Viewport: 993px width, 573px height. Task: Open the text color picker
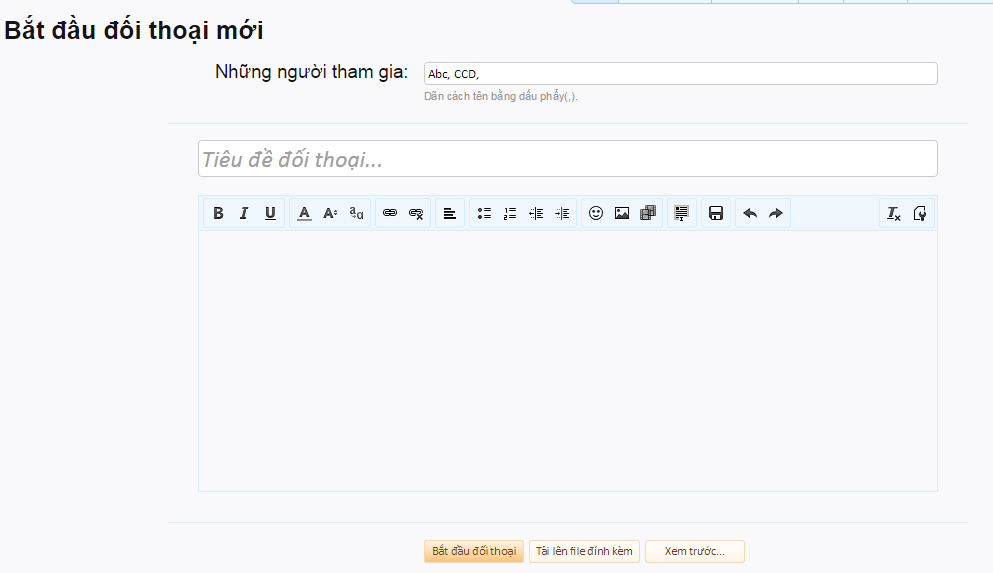tap(304, 213)
